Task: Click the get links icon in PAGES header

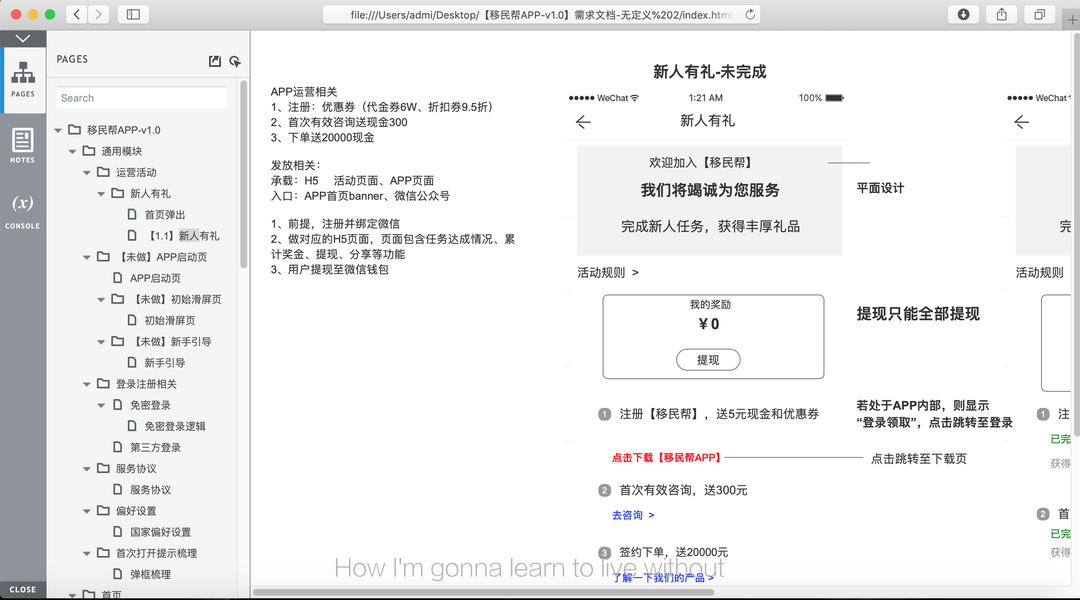Action: 235,61
